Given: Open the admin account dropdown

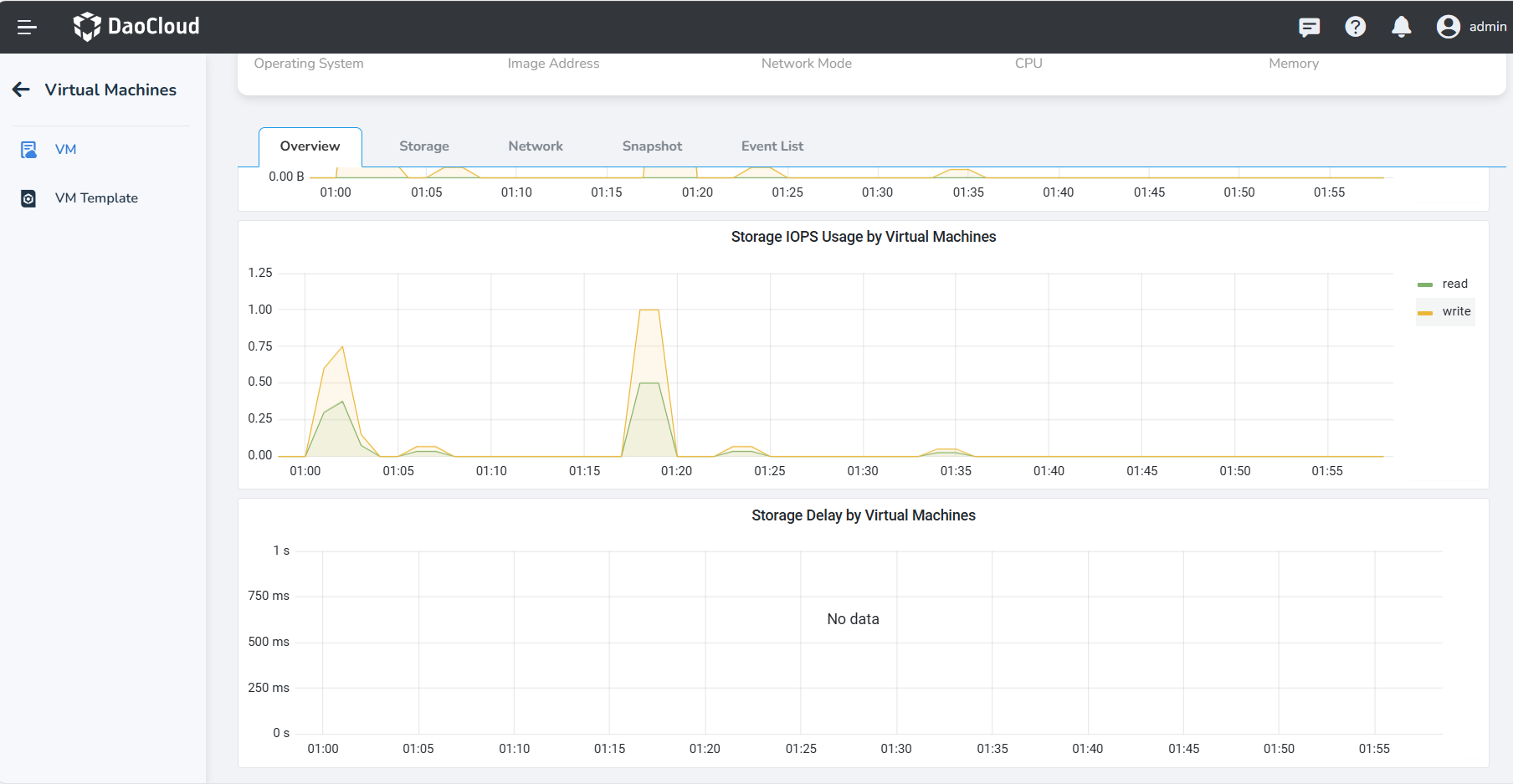Looking at the screenshot, I should 1487,27.
